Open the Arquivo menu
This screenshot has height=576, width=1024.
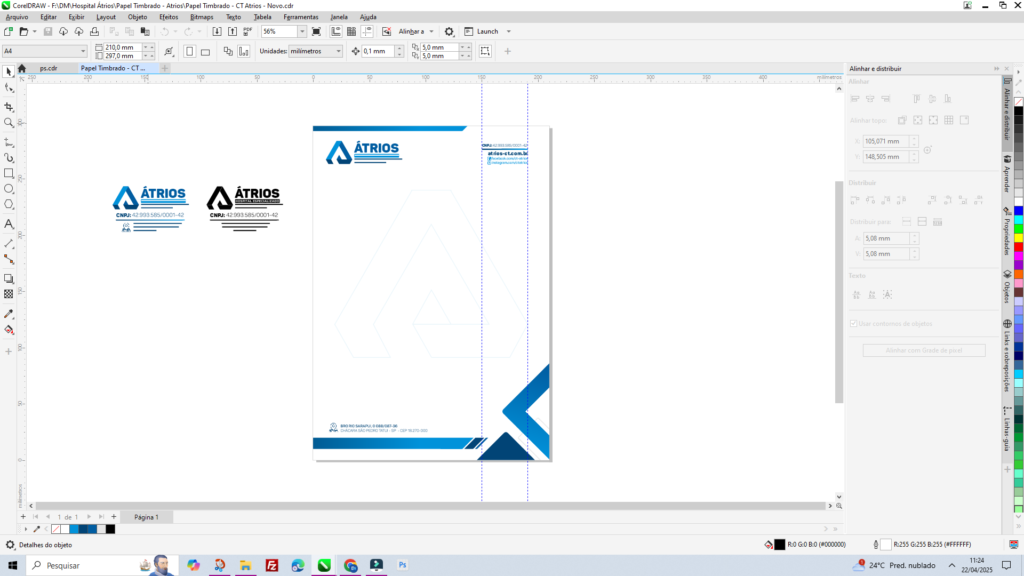click(x=17, y=17)
